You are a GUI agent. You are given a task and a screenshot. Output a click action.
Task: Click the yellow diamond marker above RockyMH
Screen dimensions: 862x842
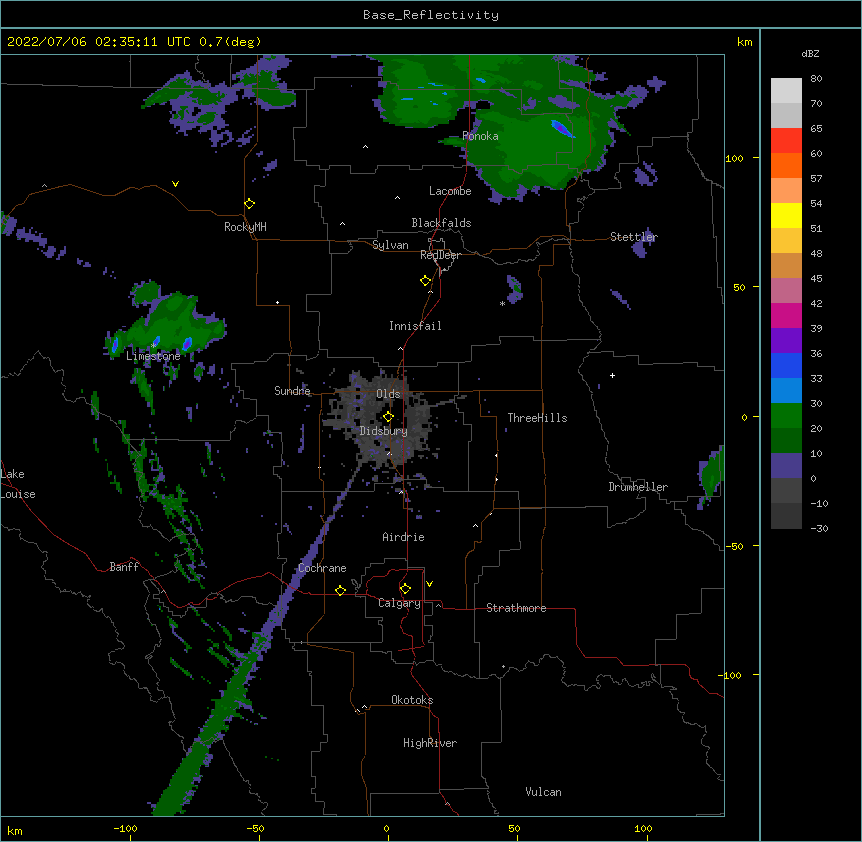pos(249,204)
